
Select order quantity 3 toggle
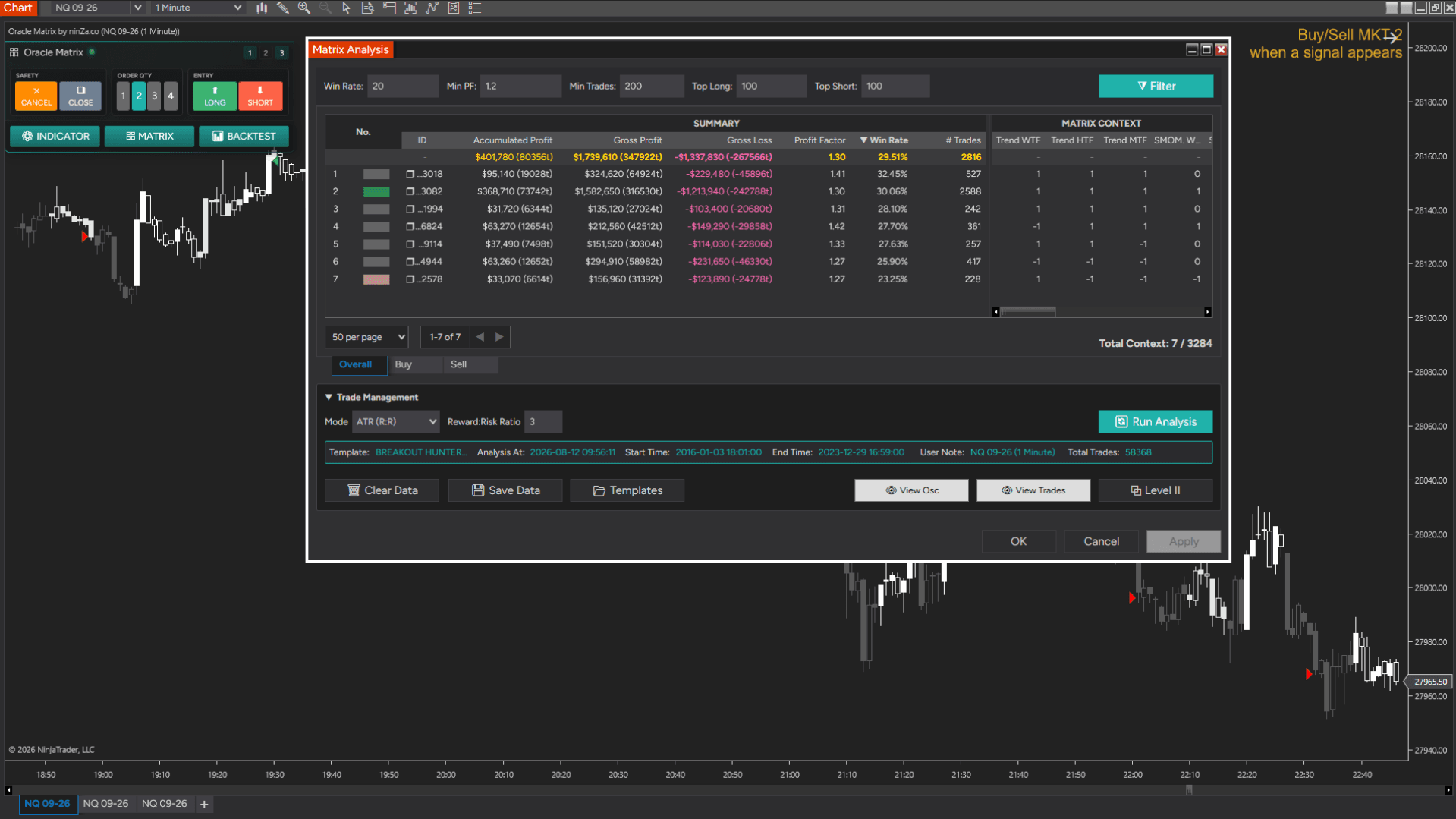tap(155, 96)
